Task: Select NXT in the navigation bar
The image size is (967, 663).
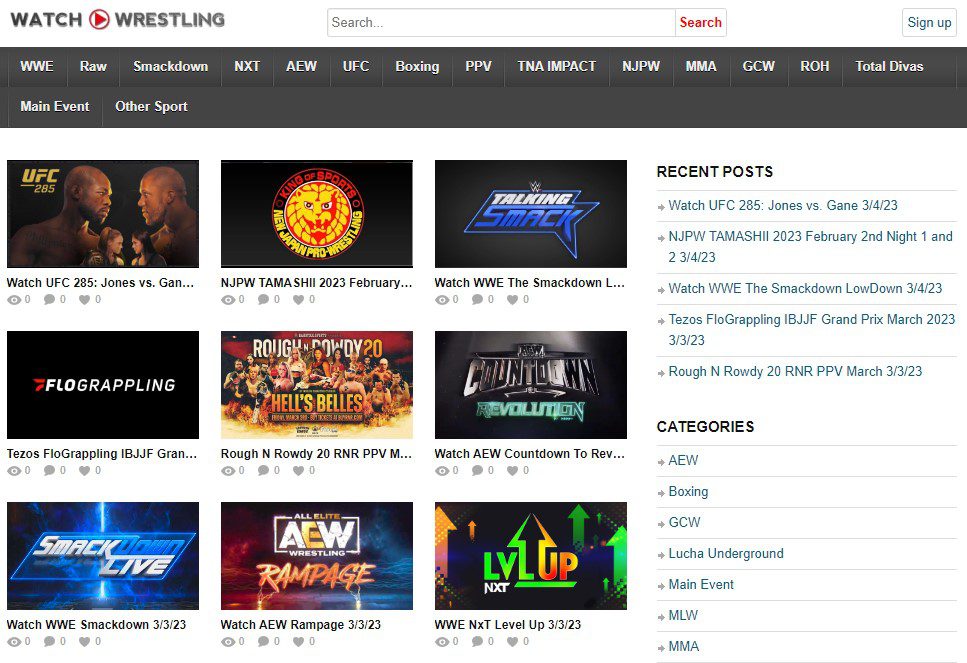Action: 247,67
